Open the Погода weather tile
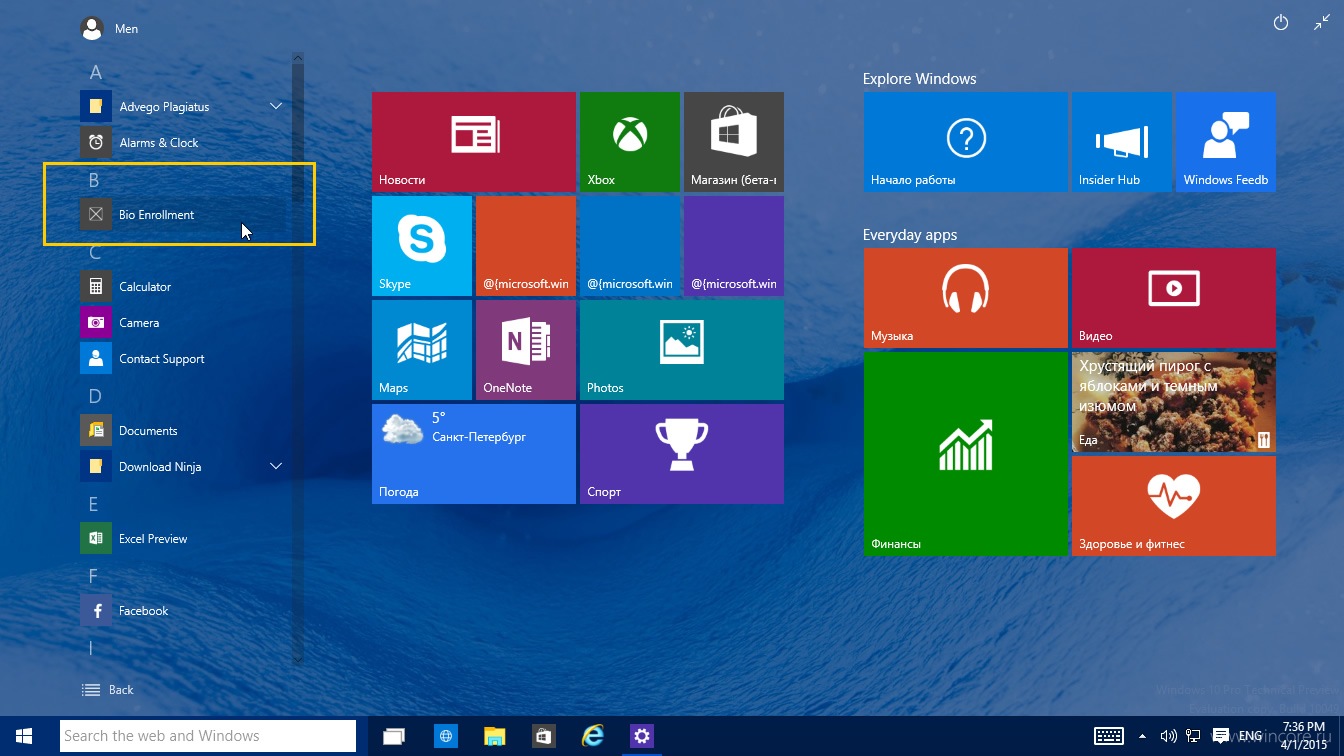Image resolution: width=1344 pixels, height=756 pixels. (x=474, y=454)
